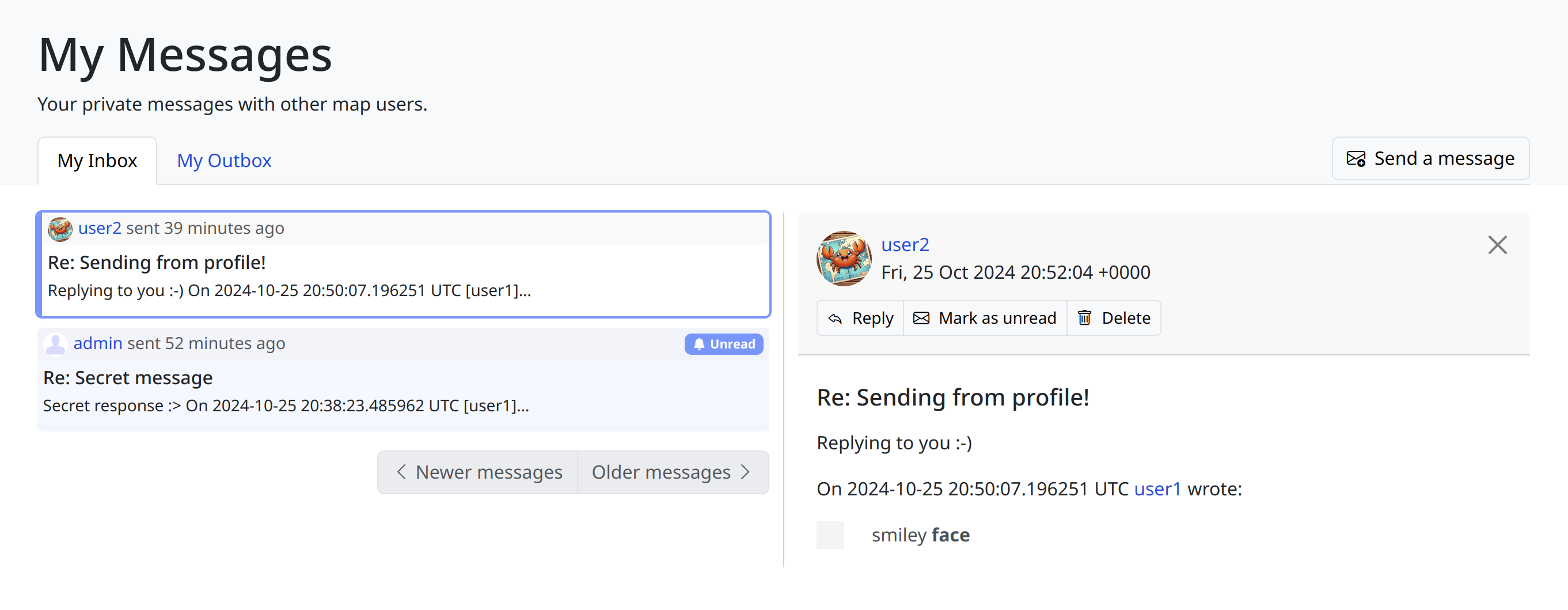Click the envelope icon beside Mark as unread
This screenshot has height=610, width=1568.
click(x=921, y=319)
